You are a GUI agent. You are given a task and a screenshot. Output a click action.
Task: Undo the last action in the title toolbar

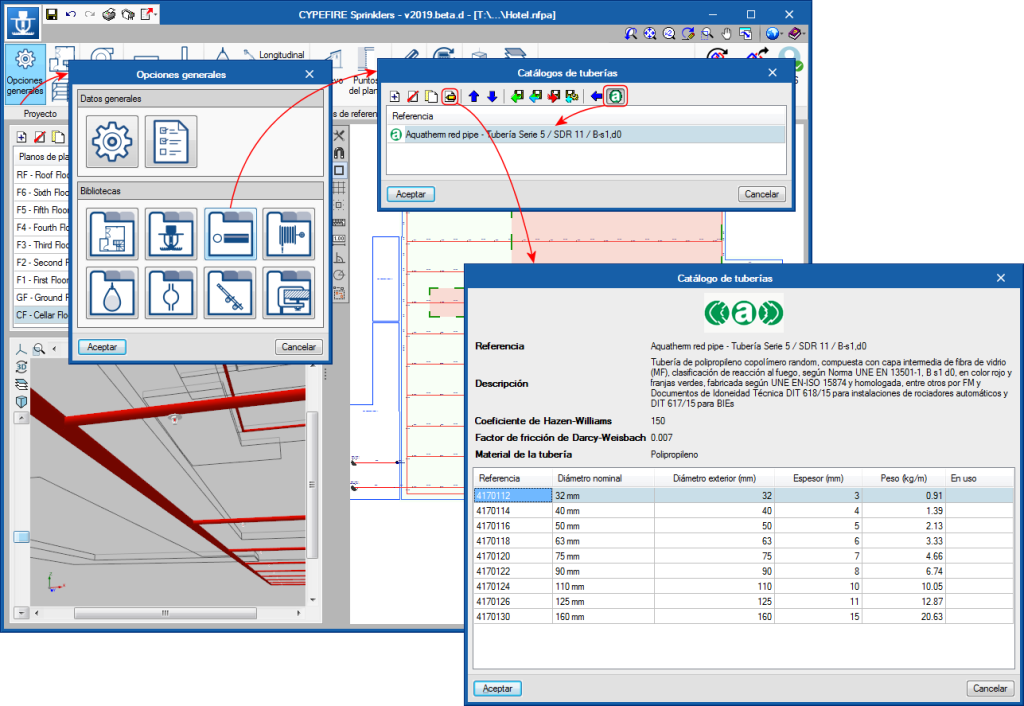(71, 14)
